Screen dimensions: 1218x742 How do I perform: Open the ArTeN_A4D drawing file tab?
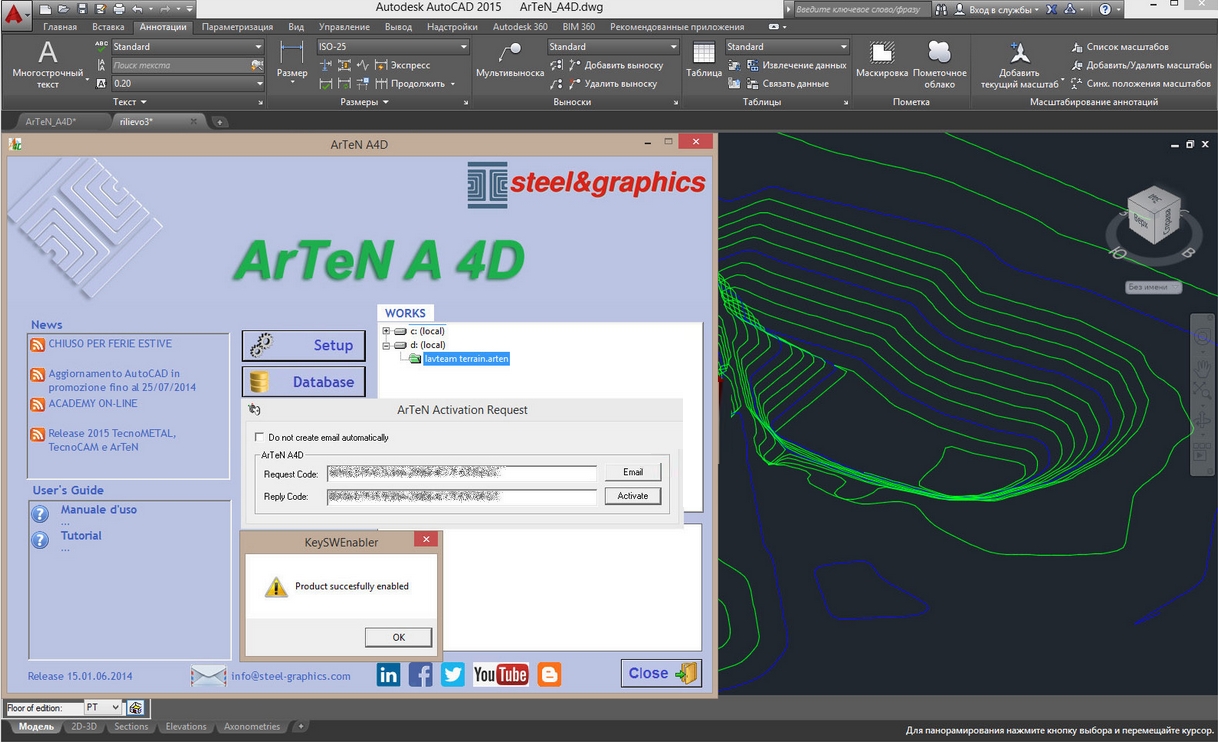click(x=50, y=121)
